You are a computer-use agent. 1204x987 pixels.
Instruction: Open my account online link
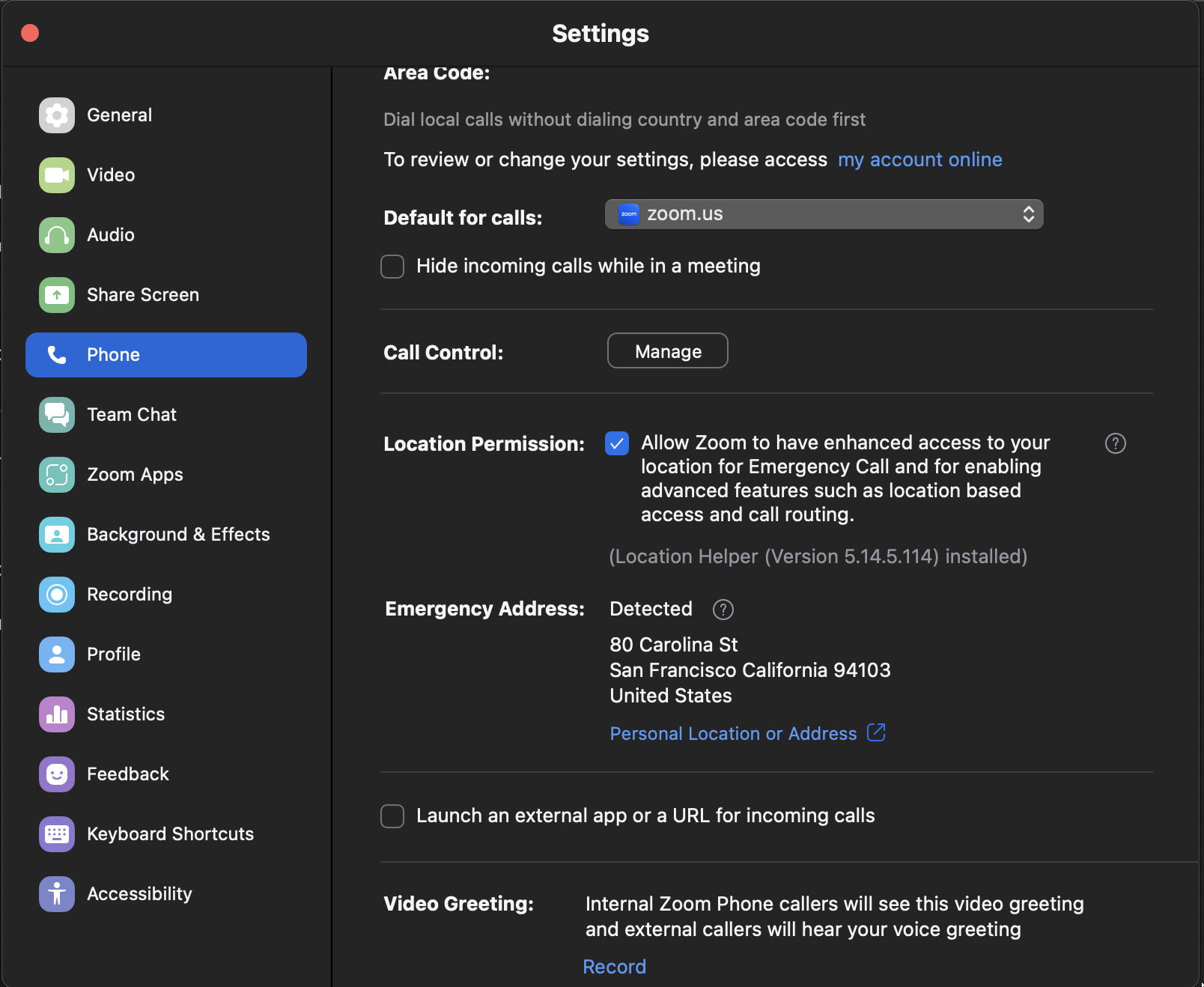coord(919,160)
